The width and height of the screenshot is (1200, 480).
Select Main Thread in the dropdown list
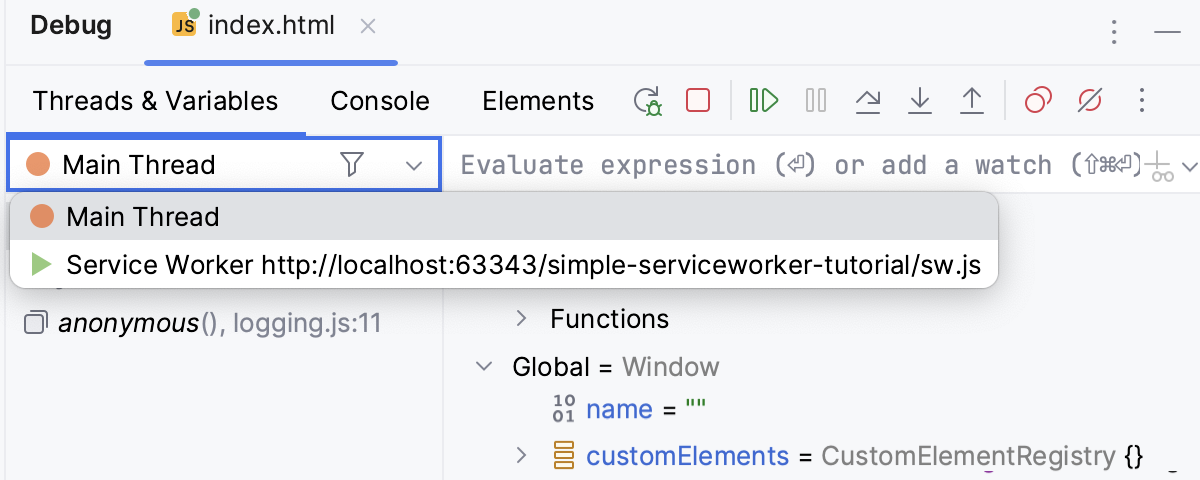[142, 217]
